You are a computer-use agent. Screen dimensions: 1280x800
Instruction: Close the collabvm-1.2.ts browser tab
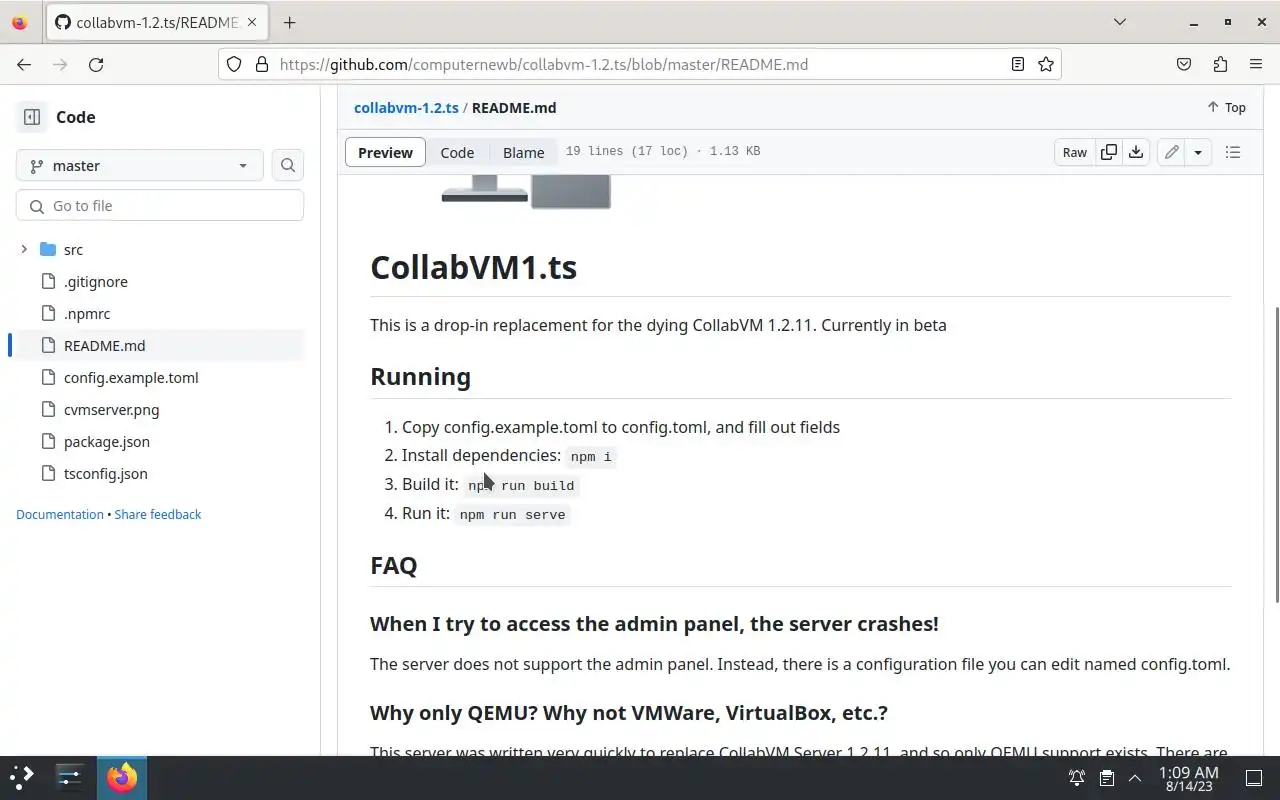coord(254,22)
